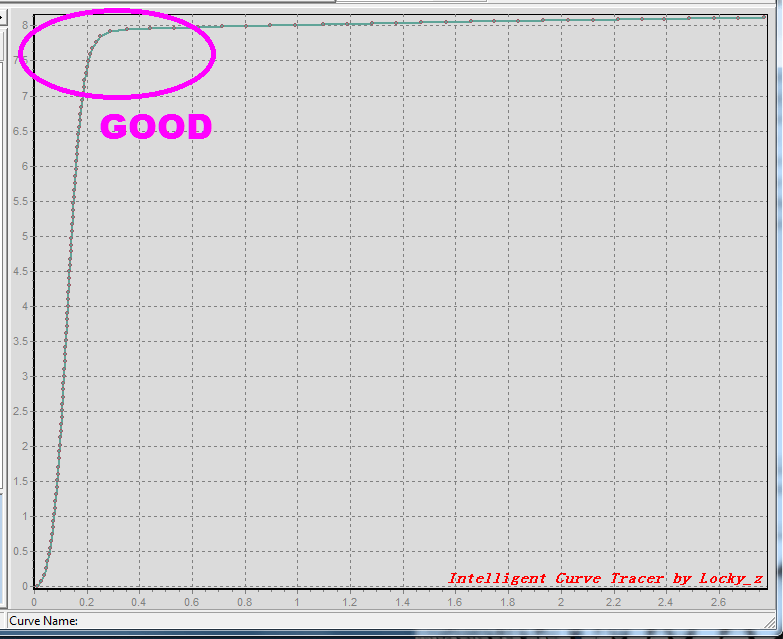Click the Curve Name field in status bar

(x=391, y=621)
